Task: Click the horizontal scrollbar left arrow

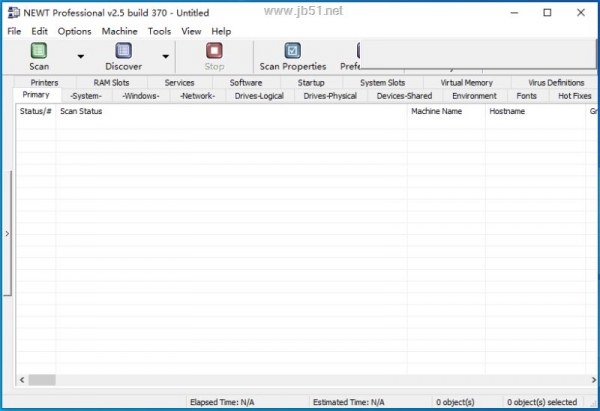Action: pos(22,380)
